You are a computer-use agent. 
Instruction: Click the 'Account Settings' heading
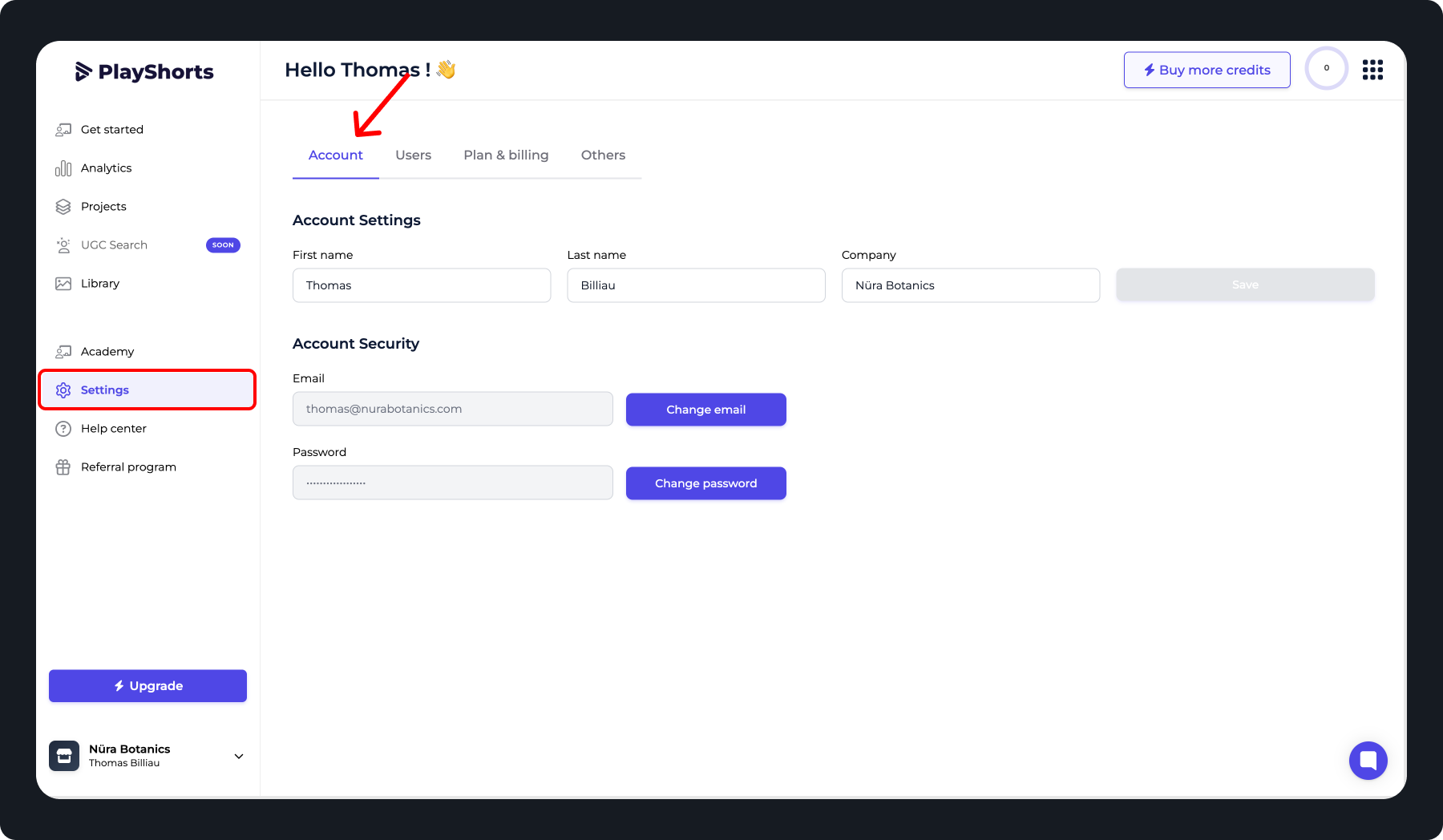pyautogui.click(x=357, y=220)
